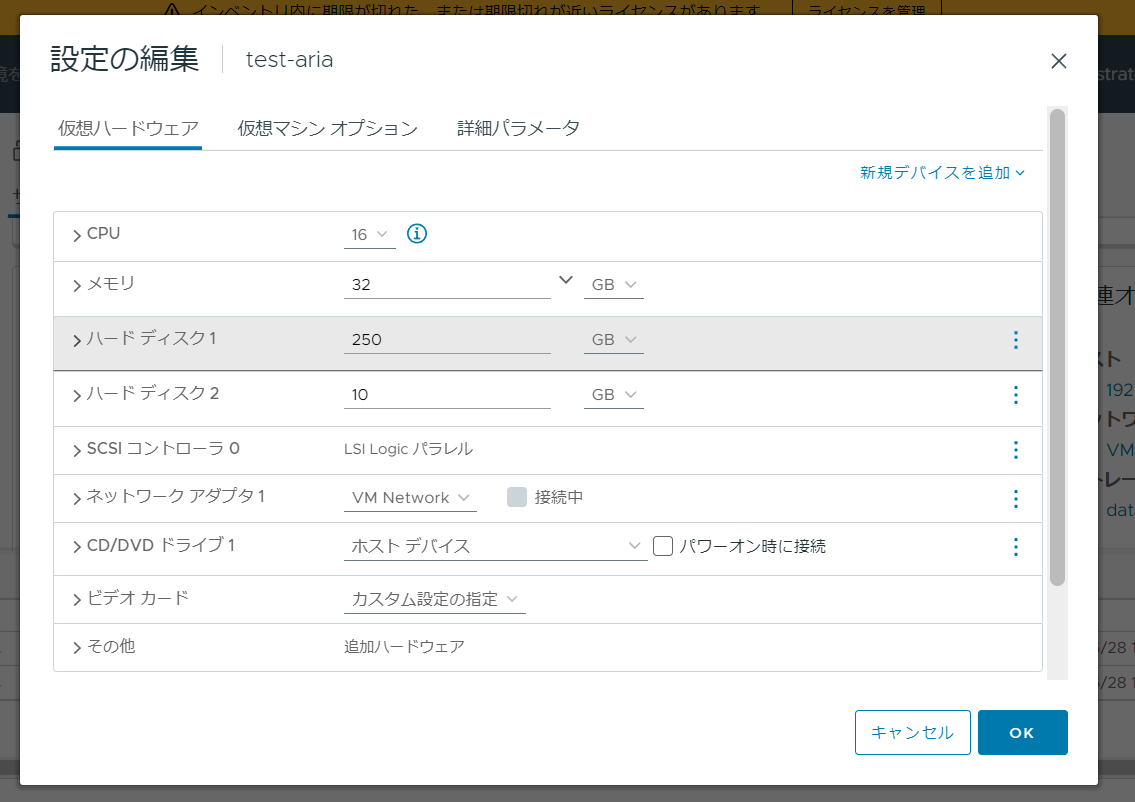Open 新規デバイスを追加 dropdown

(942, 173)
